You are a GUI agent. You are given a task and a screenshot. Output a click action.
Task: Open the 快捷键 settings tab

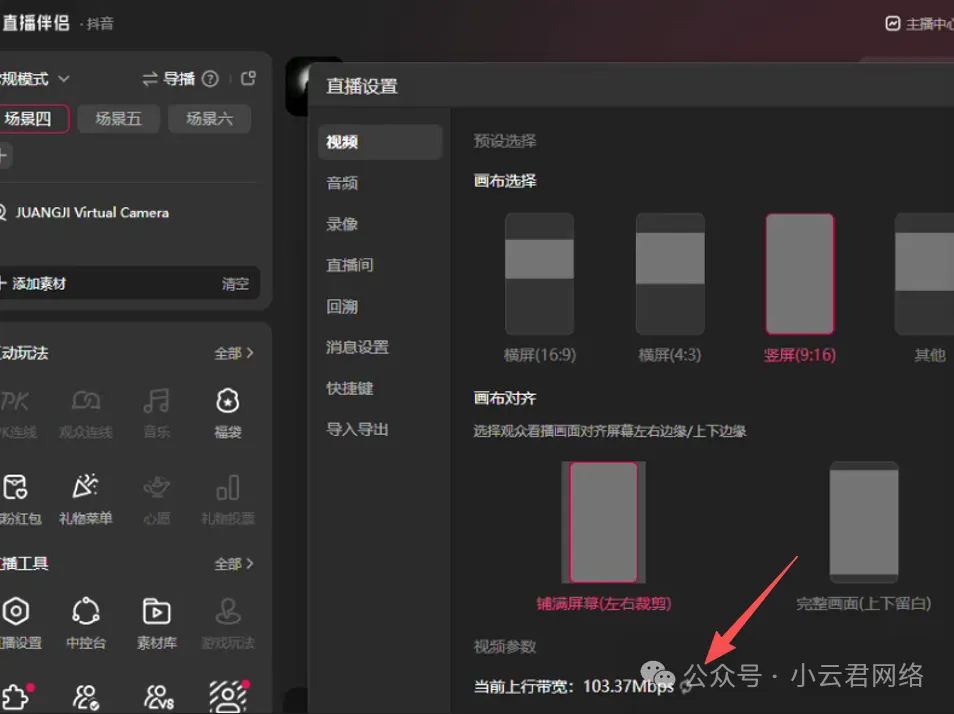click(350, 388)
